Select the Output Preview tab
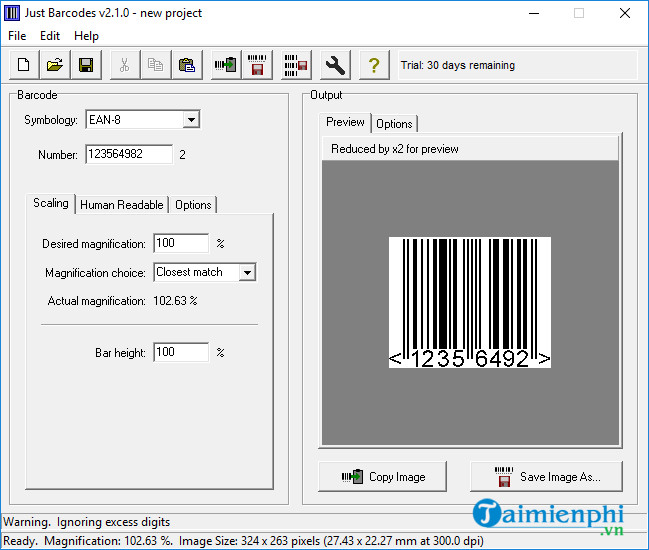The image size is (649, 550). point(345,122)
